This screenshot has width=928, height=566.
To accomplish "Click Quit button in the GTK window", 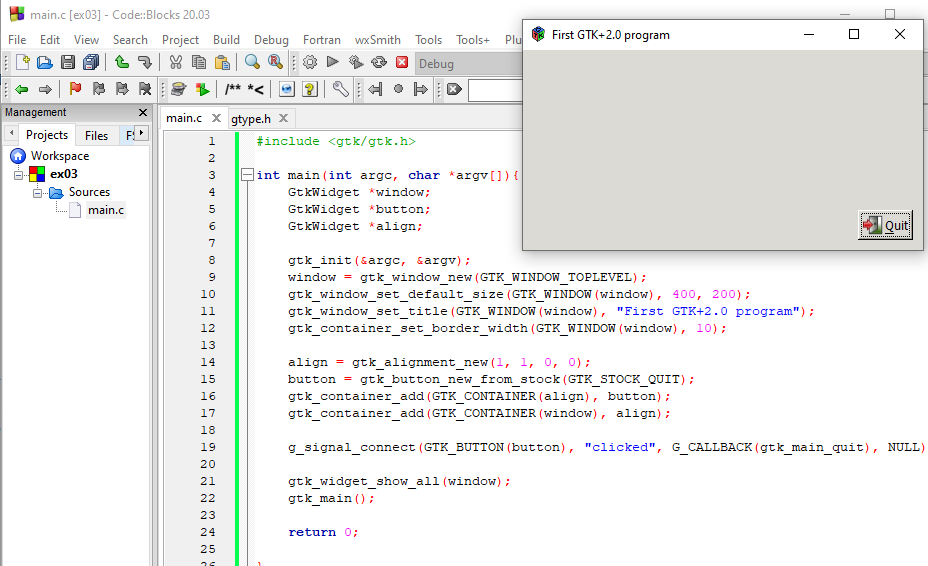I will point(885,225).
